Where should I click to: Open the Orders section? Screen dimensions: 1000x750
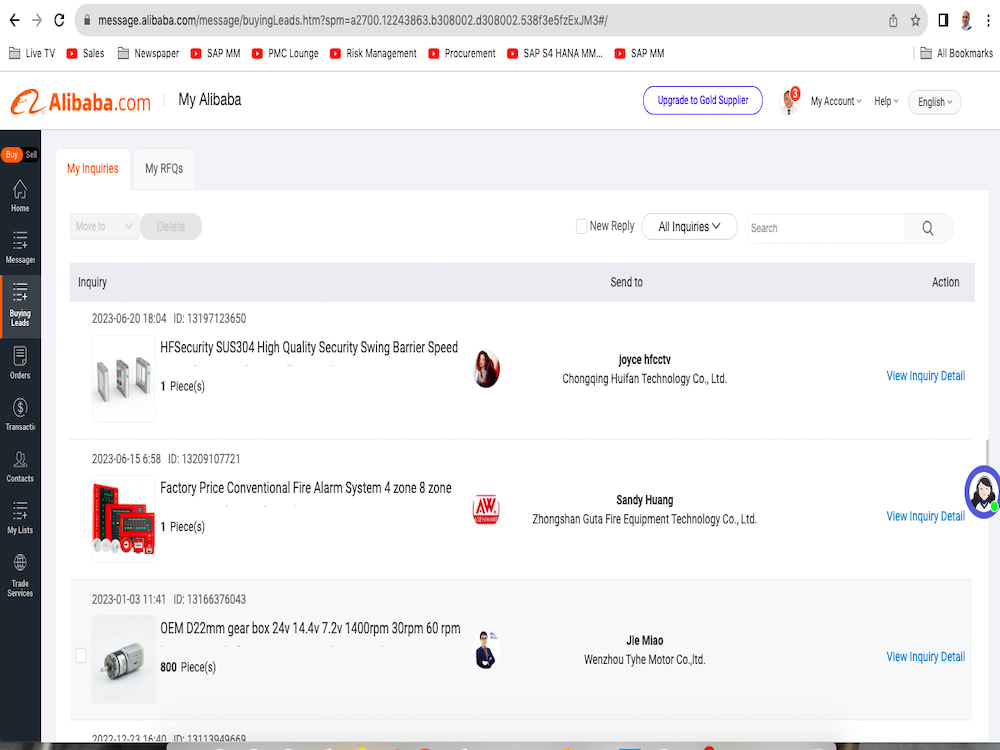tap(20, 363)
